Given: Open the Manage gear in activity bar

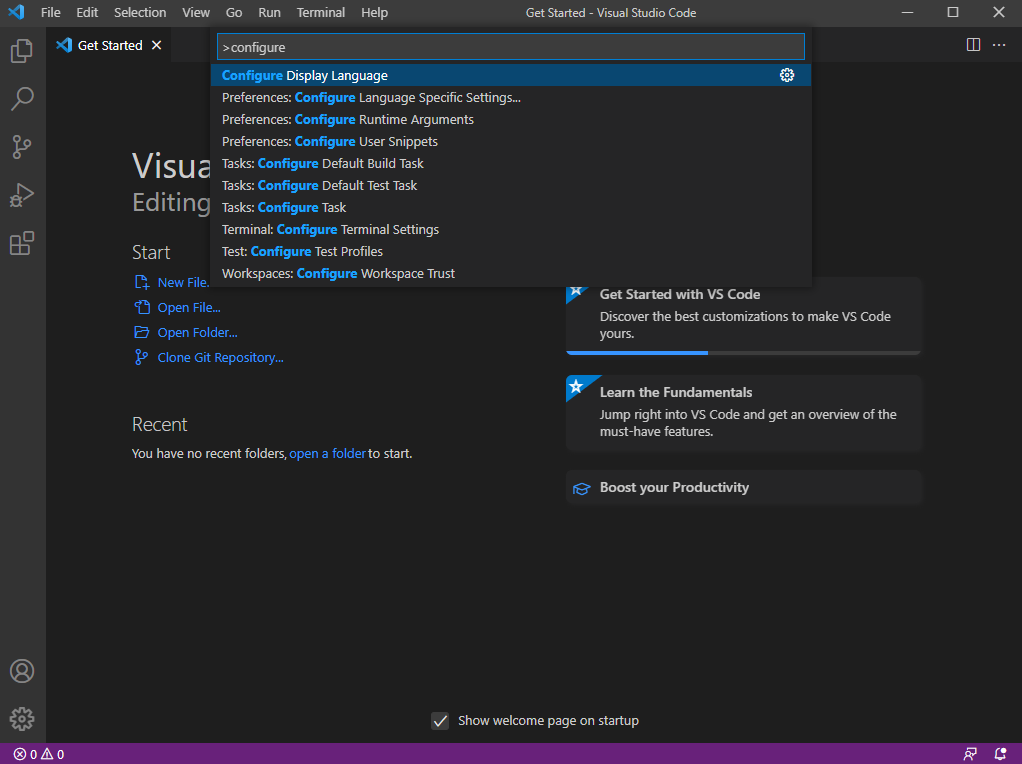Looking at the screenshot, I should coord(22,718).
